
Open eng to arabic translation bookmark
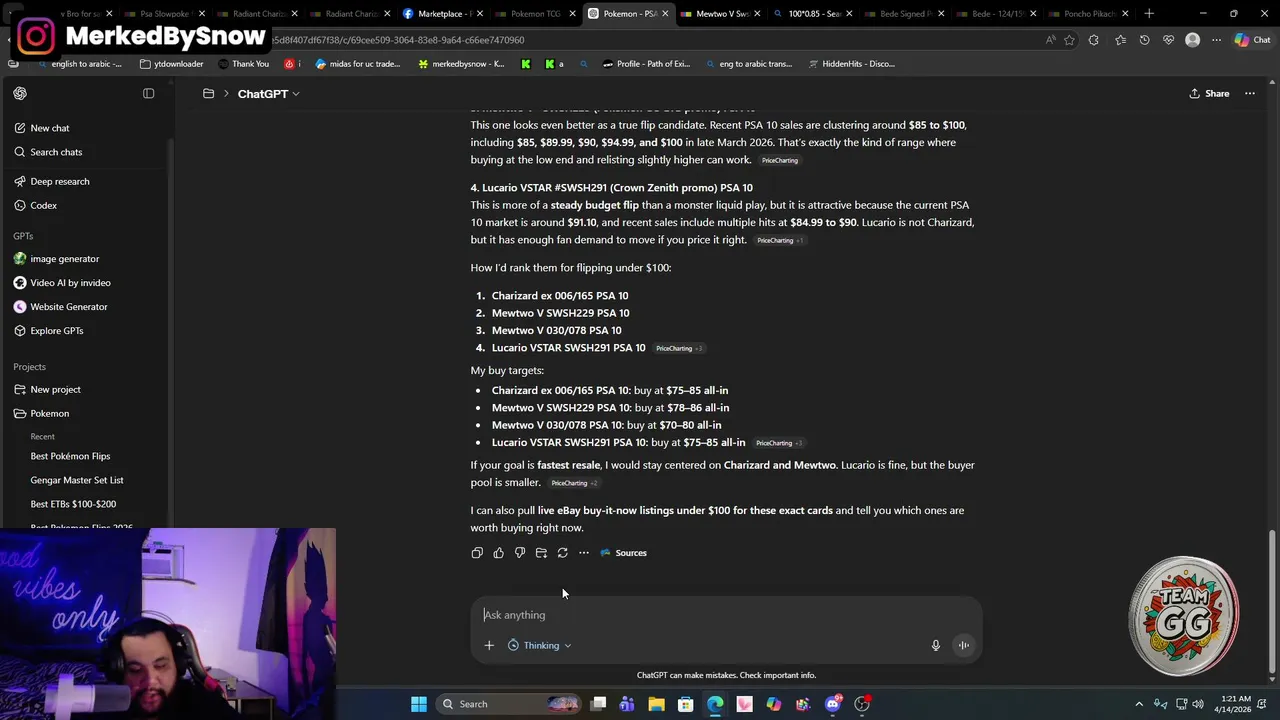click(x=747, y=64)
